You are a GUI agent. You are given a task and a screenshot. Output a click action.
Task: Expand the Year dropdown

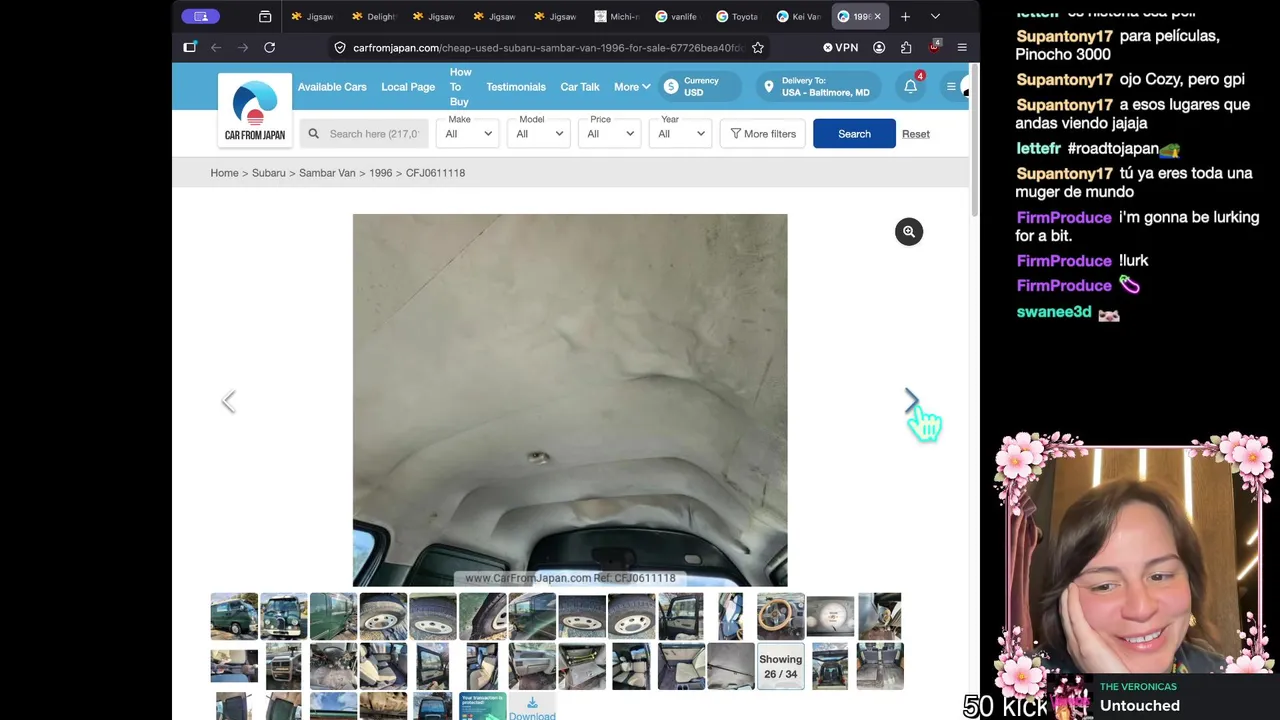tap(680, 134)
